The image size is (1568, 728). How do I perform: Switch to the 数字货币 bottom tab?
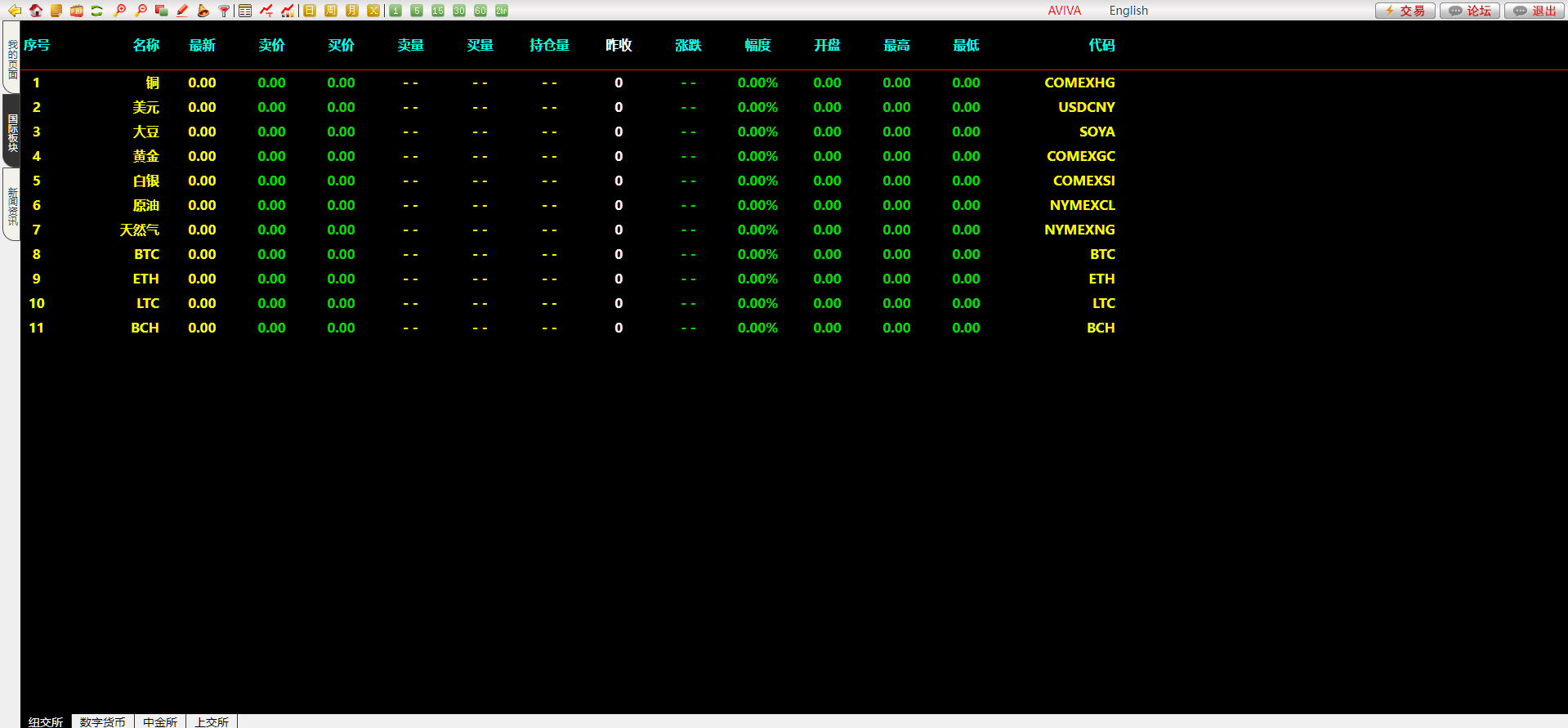click(103, 721)
